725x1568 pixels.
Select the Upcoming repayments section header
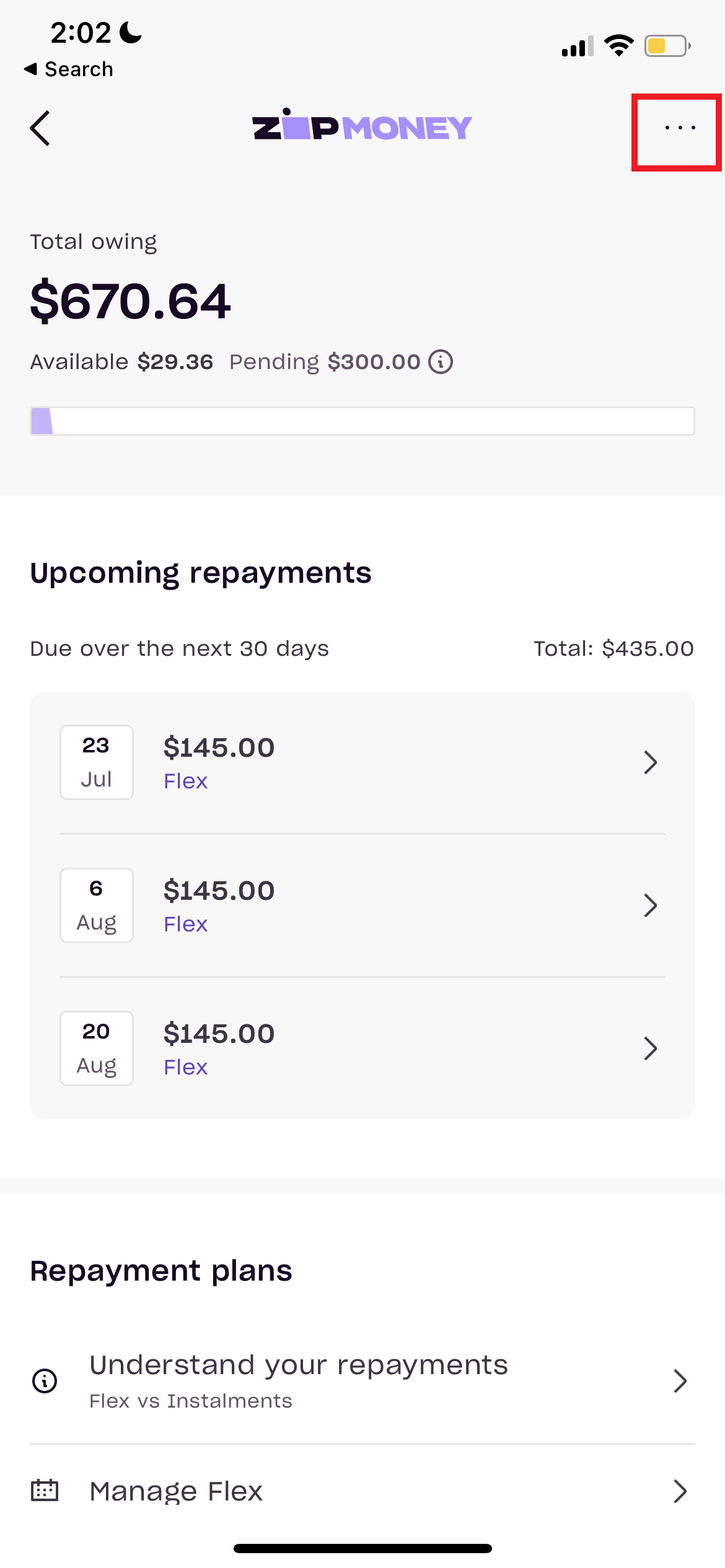(200, 572)
